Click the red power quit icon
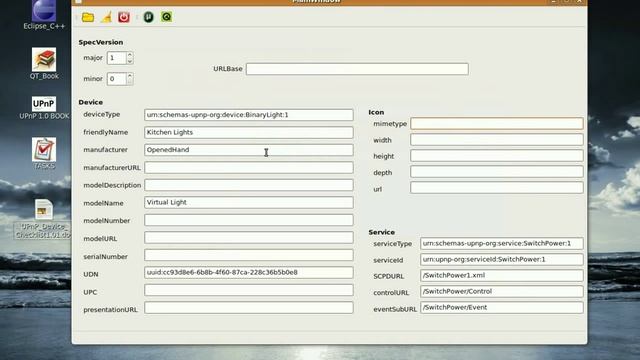This screenshot has width=640, height=360. tap(124, 17)
